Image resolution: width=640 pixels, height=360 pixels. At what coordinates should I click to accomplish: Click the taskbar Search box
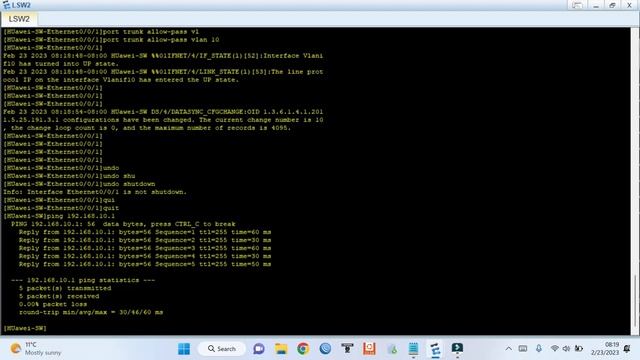click(x=222, y=349)
